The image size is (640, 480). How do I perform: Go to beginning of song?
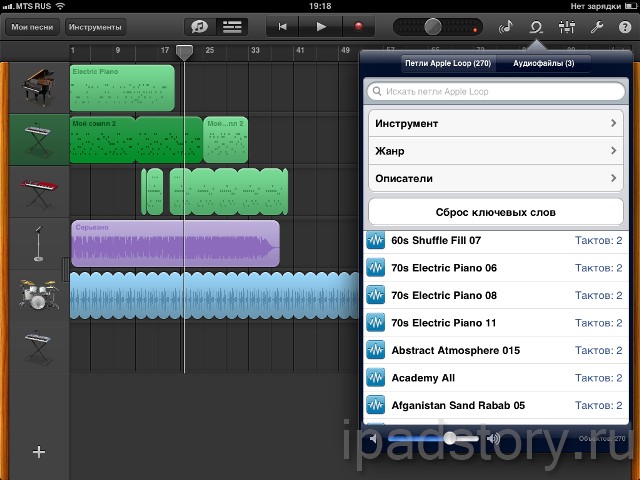coord(282,27)
